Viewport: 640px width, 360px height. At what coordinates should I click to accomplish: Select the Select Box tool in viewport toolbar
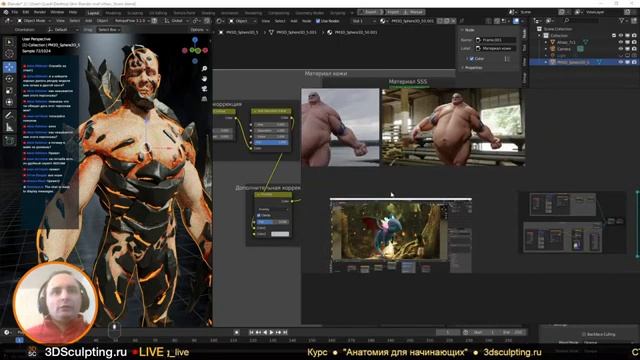coord(9,42)
